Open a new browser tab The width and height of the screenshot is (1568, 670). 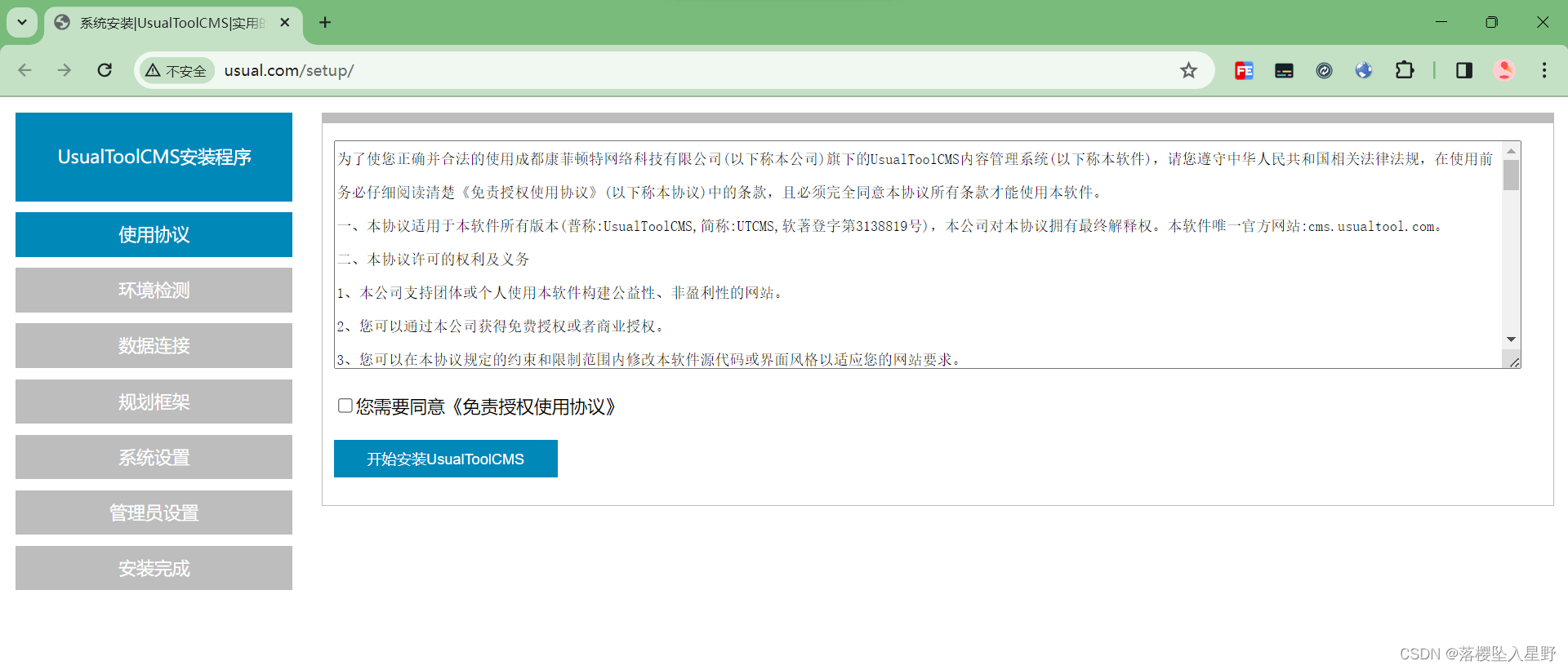(325, 22)
